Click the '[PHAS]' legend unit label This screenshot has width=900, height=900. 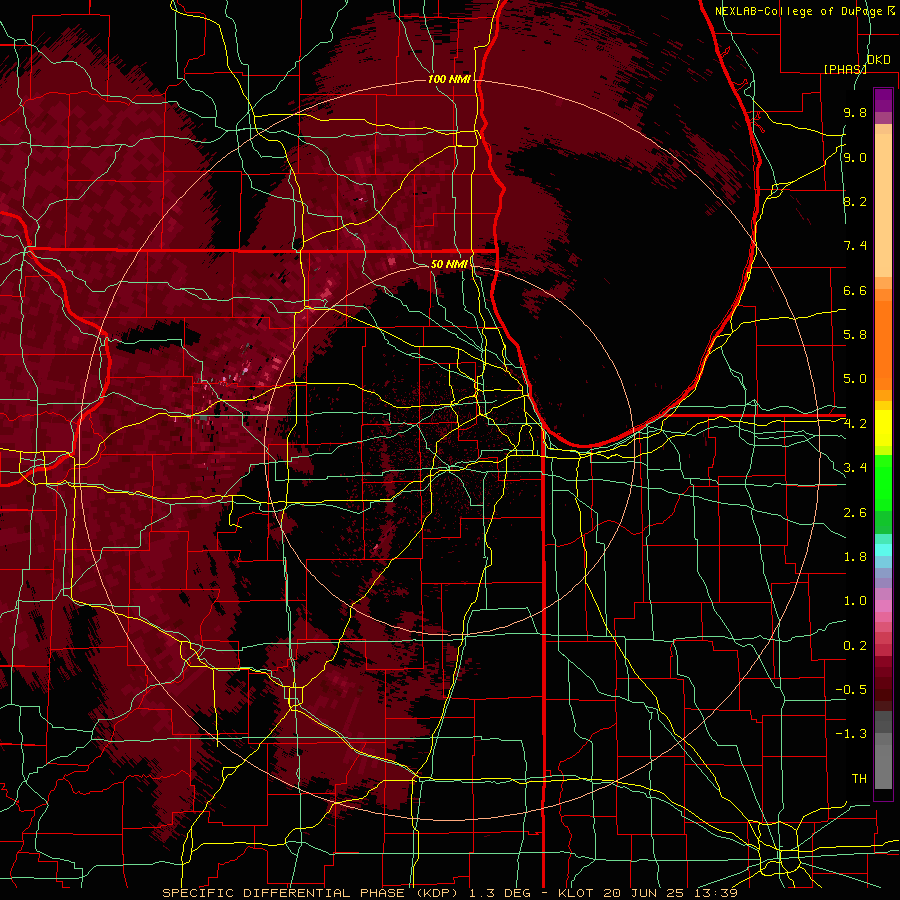coord(844,69)
